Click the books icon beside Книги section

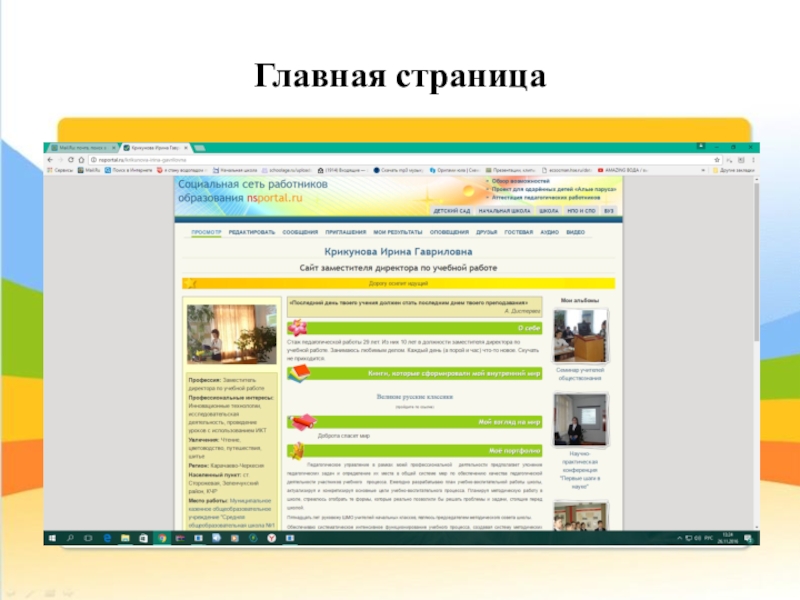point(299,373)
